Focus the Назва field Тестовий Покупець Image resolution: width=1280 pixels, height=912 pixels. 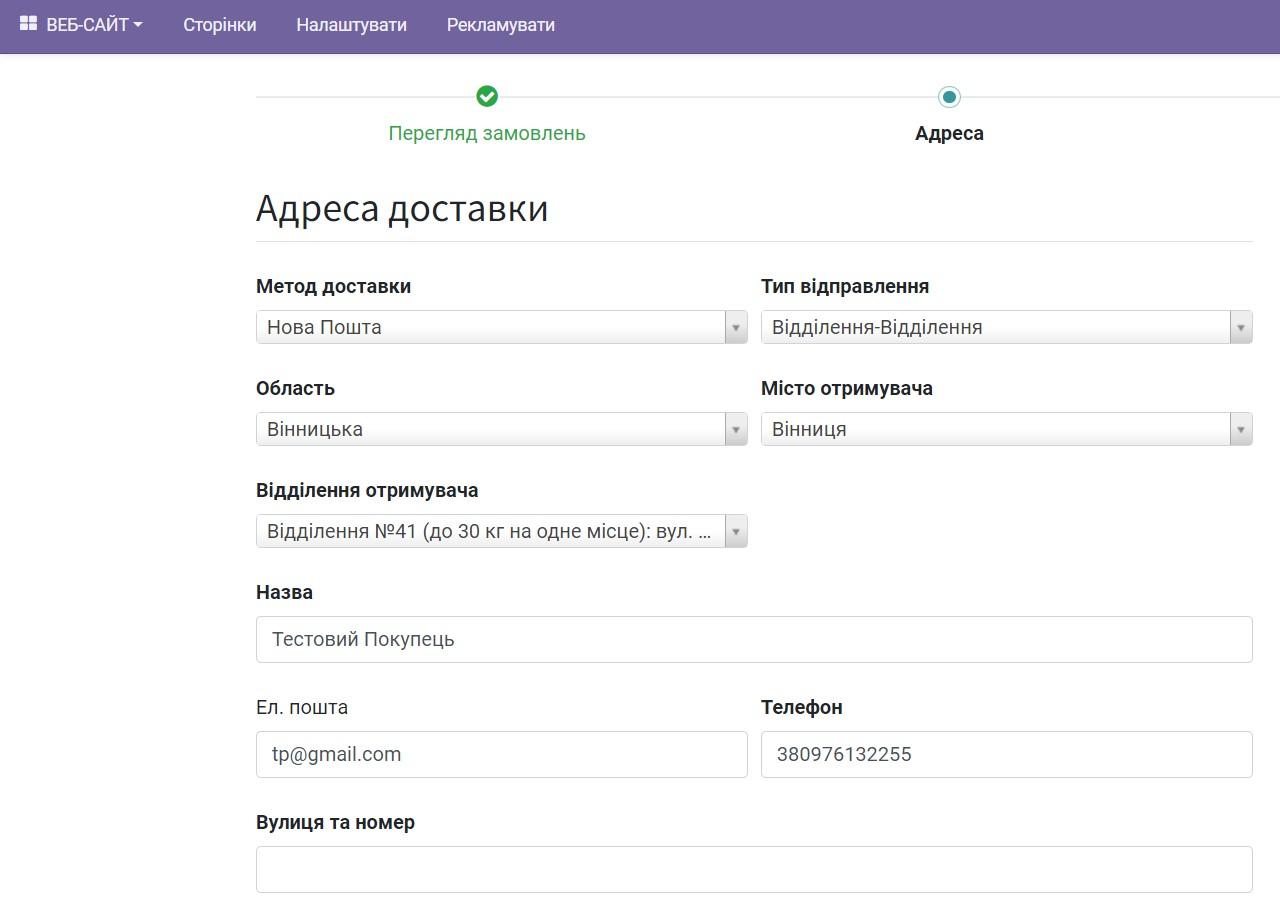754,639
